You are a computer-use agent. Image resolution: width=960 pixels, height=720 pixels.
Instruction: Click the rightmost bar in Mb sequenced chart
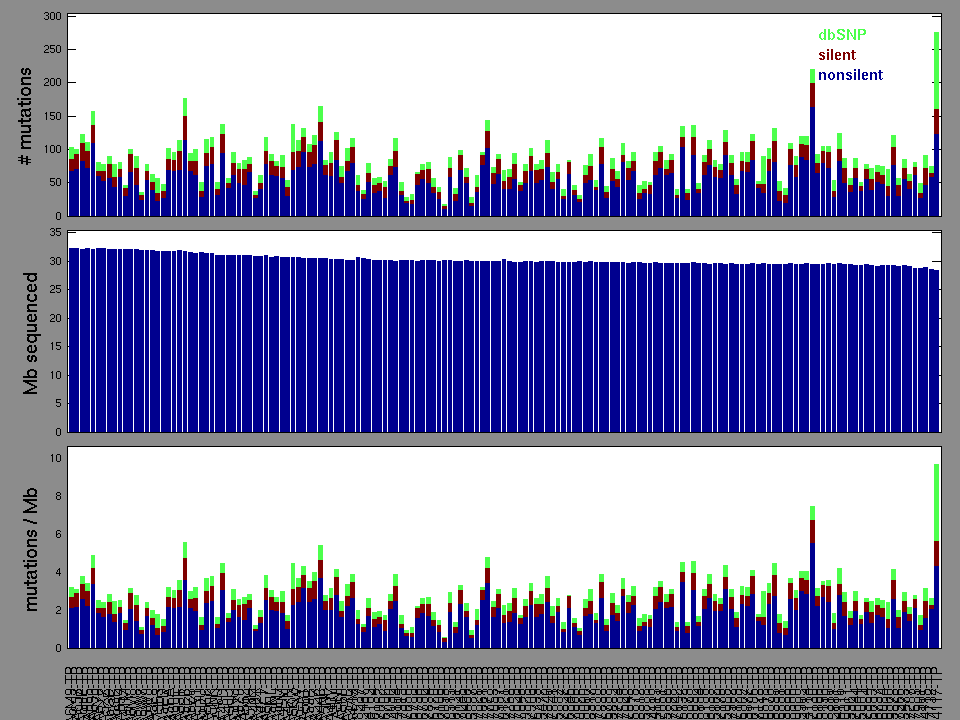click(936, 350)
